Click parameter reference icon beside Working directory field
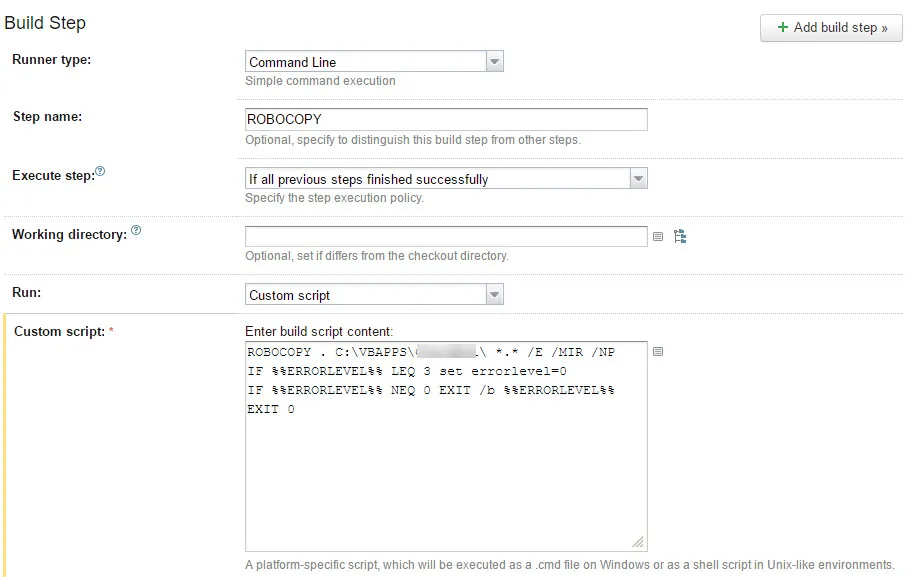The height and width of the screenshot is (577, 907). [x=658, y=236]
